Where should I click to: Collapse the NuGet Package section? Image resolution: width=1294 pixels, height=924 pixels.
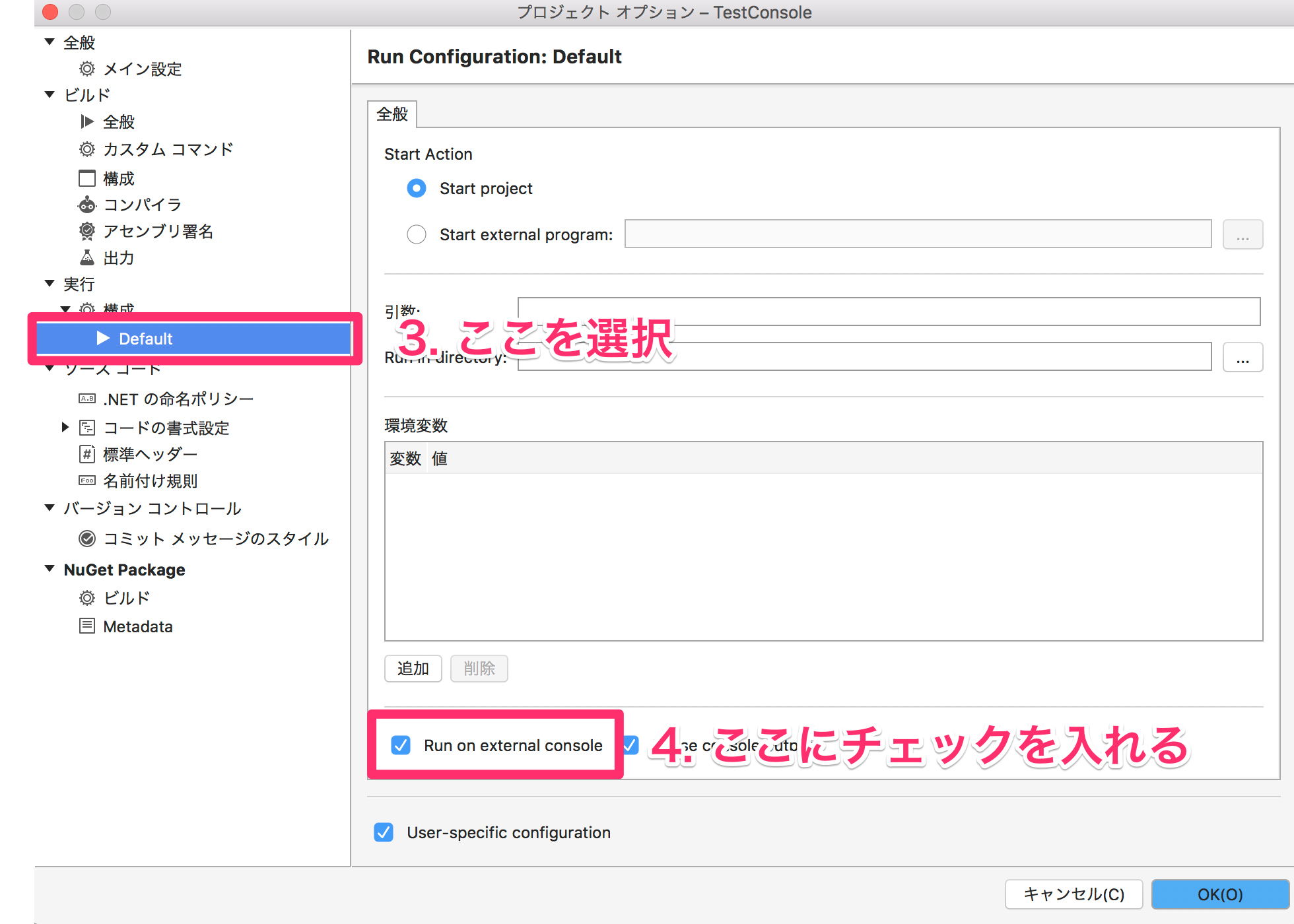50,569
